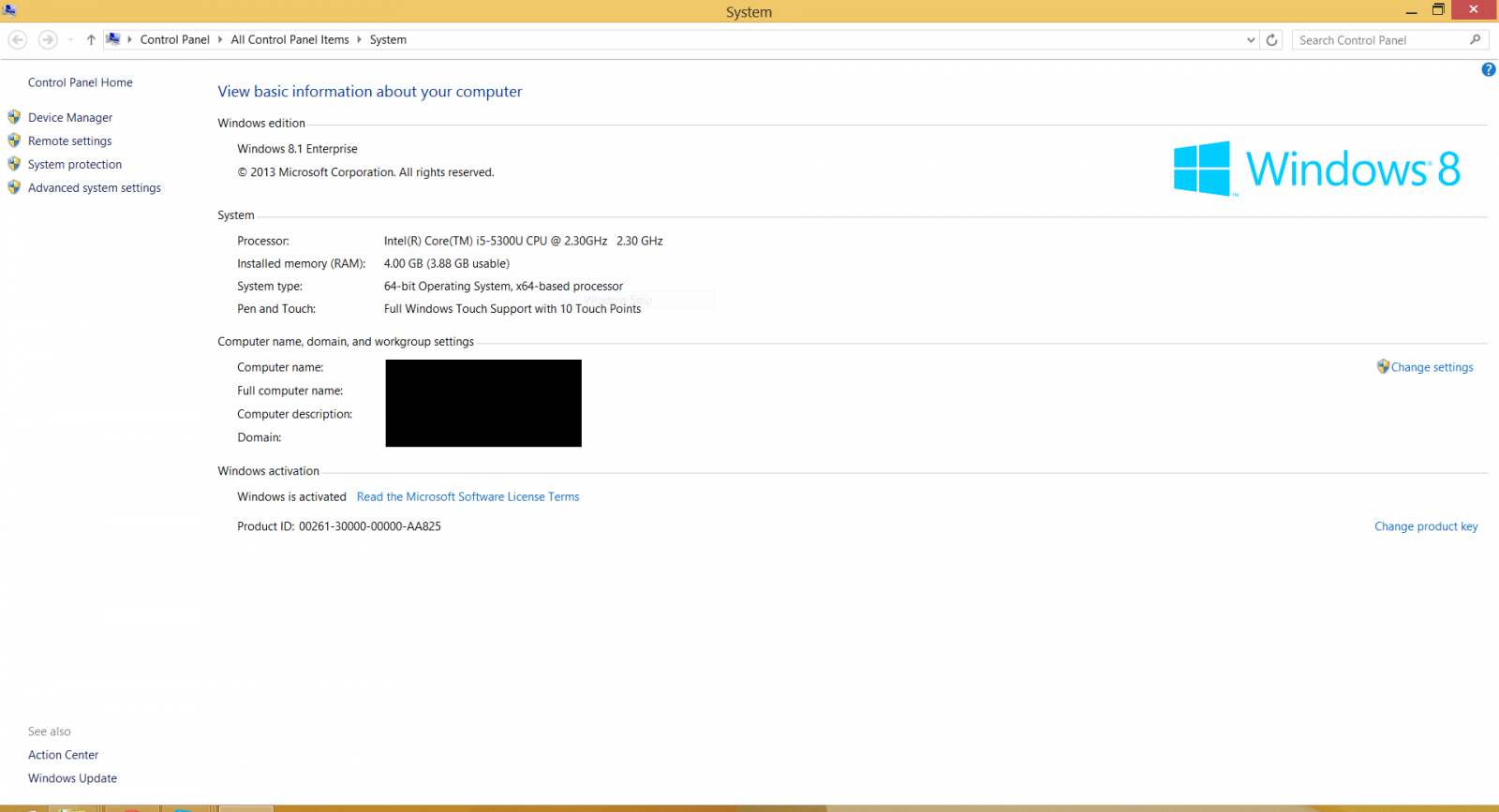This screenshot has width=1499, height=812.
Task: Read the Microsoft Software License Terms
Action: click(x=468, y=497)
